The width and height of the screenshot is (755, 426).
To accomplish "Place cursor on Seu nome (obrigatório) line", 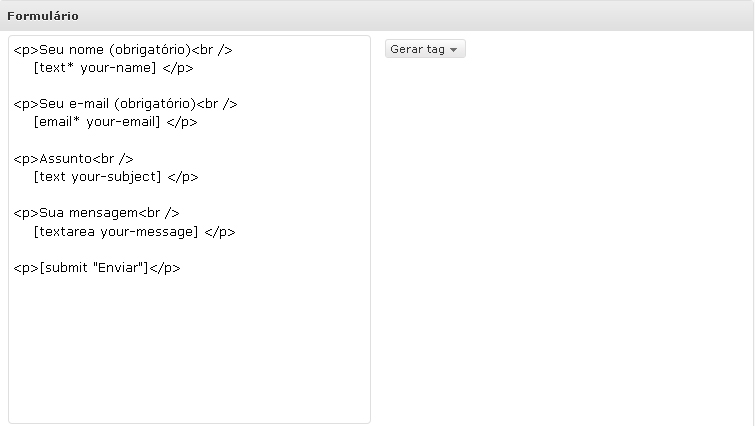I will coord(123,50).
